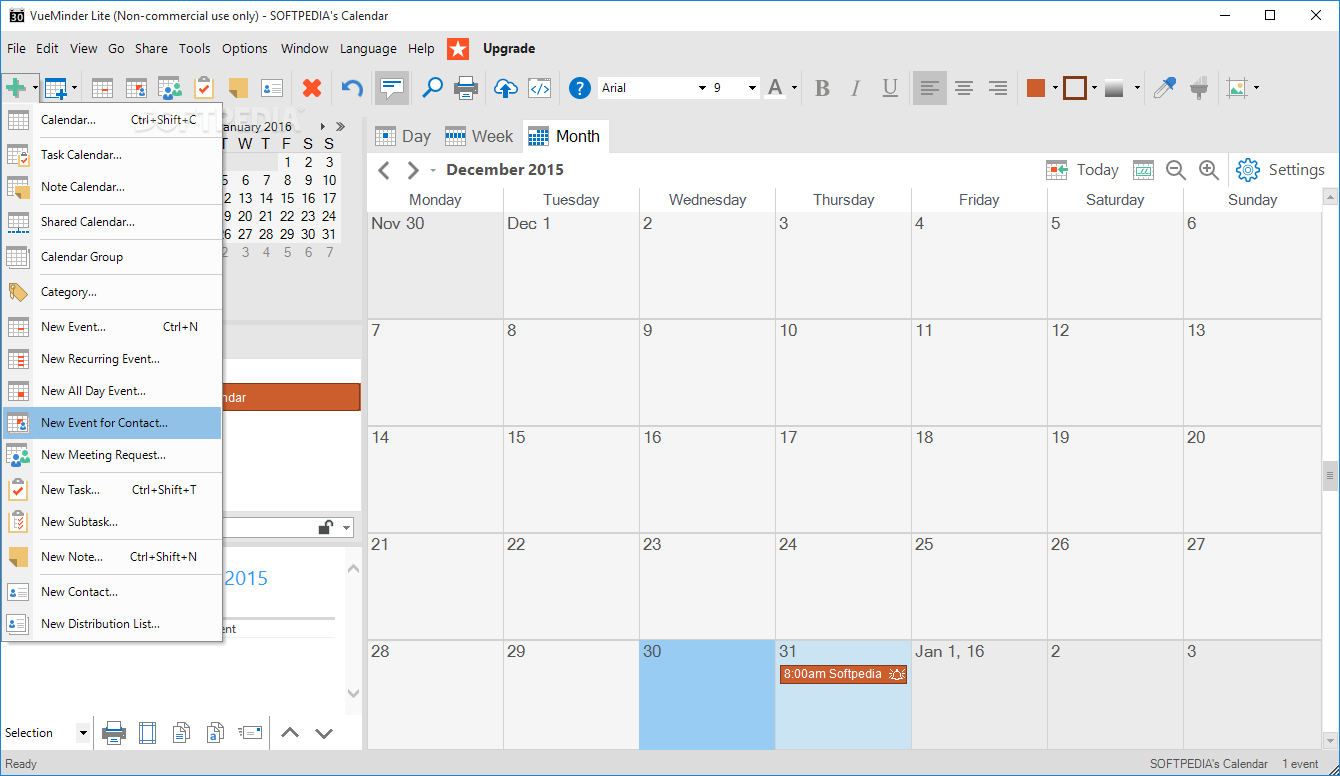Image resolution: width=1340 pixels, height=776 pixels.
Task: Click the 8:00am Softpedia event
Action: [x=843, y=674]
